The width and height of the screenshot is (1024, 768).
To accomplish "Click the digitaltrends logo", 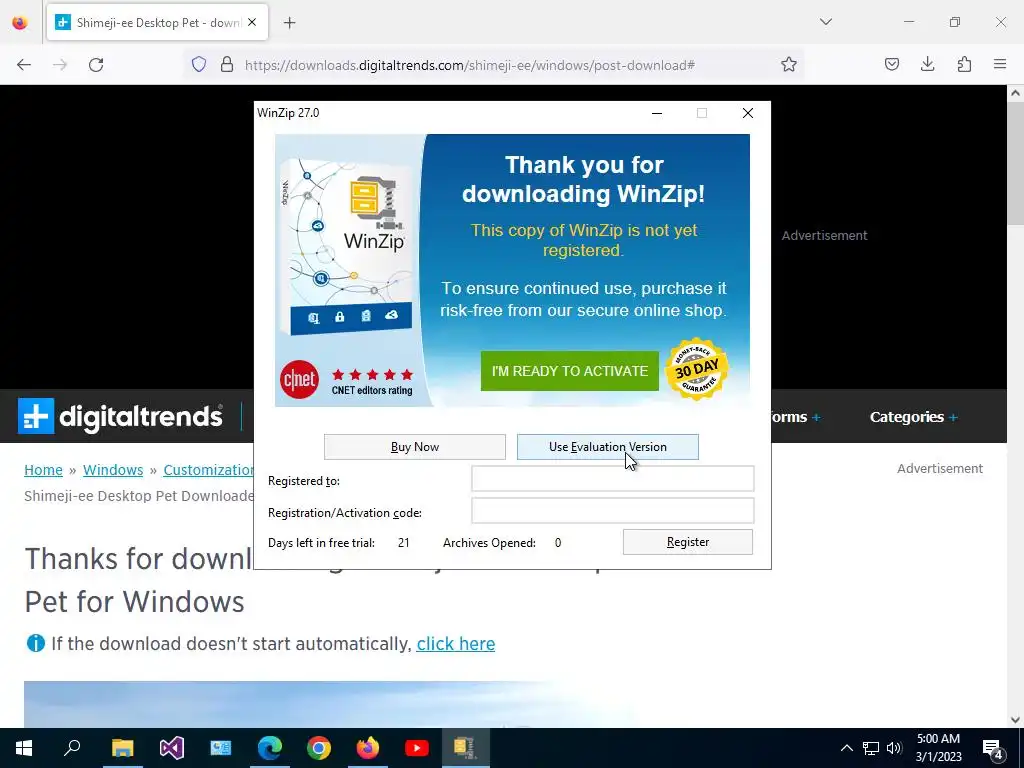I will point(120,417).
